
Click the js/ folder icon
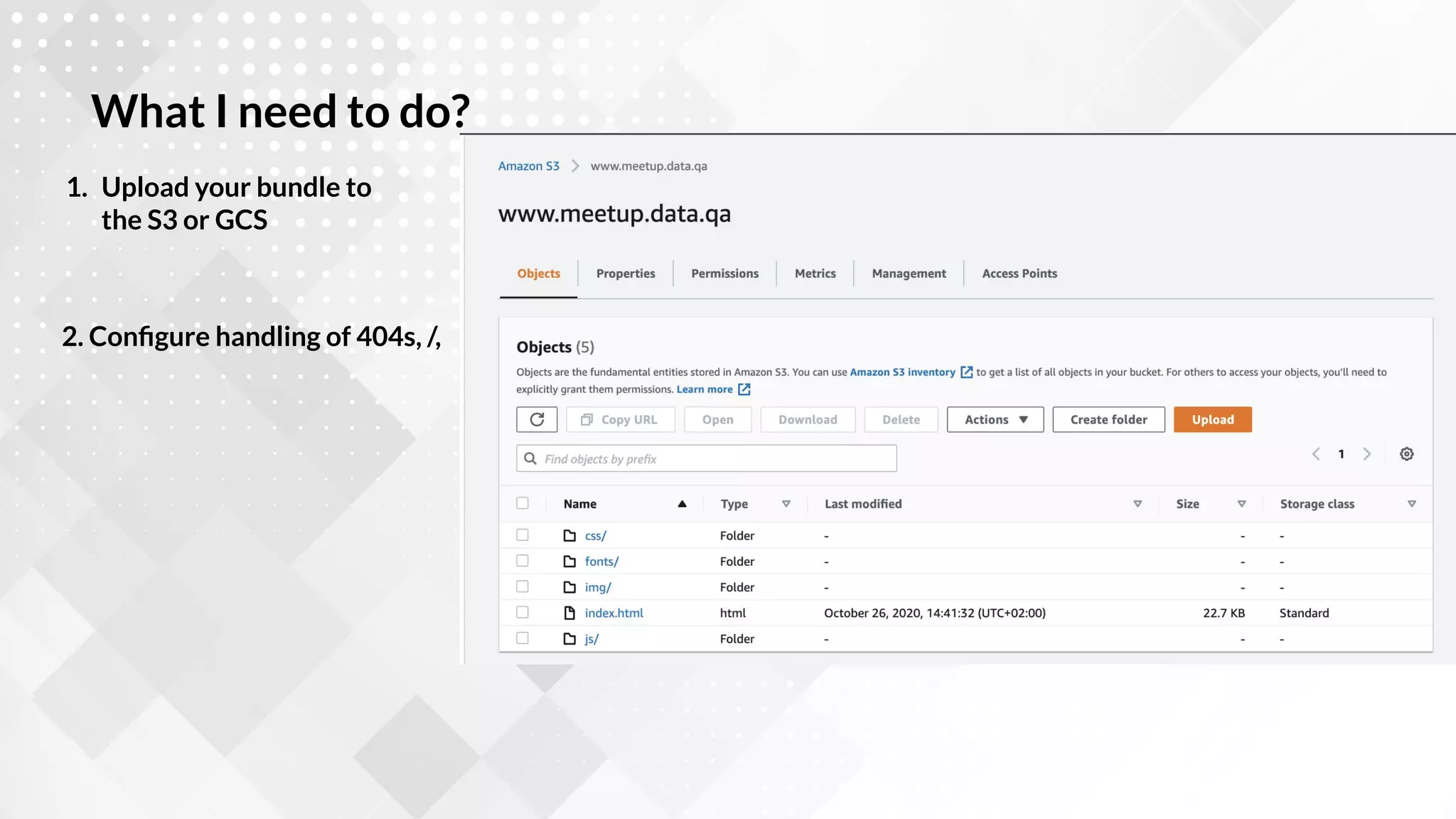(x=569, y=638)
